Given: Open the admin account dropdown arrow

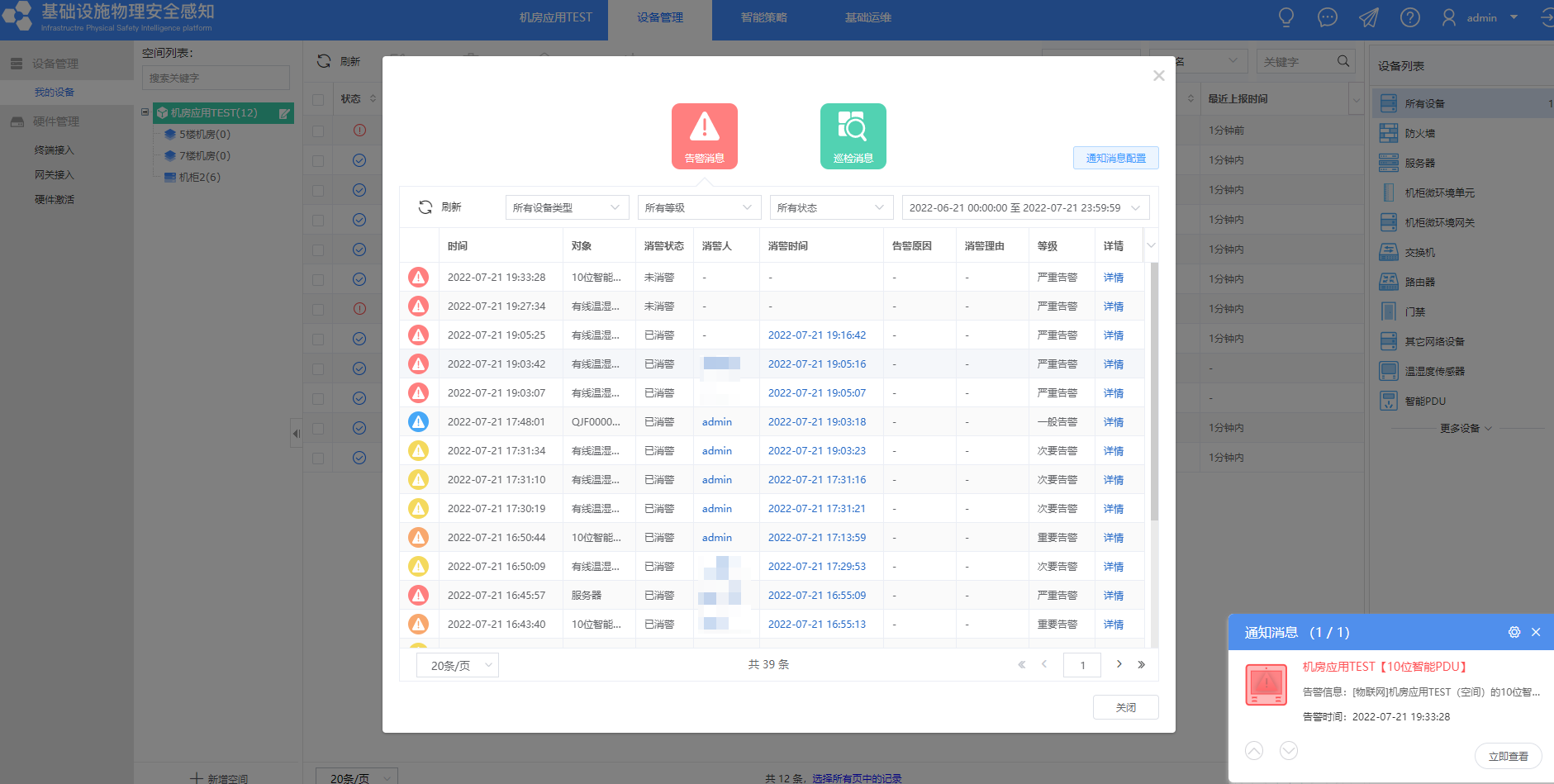Looking at the screenshot, I should pyautogui.click(x=1514, y=17).
